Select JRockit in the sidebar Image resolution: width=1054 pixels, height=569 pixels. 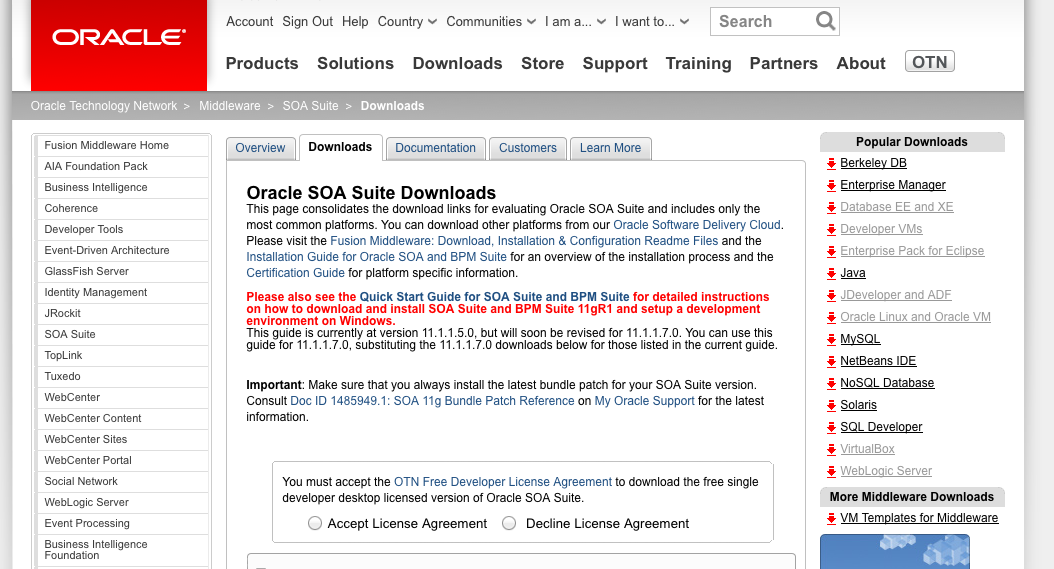[123, 313]
